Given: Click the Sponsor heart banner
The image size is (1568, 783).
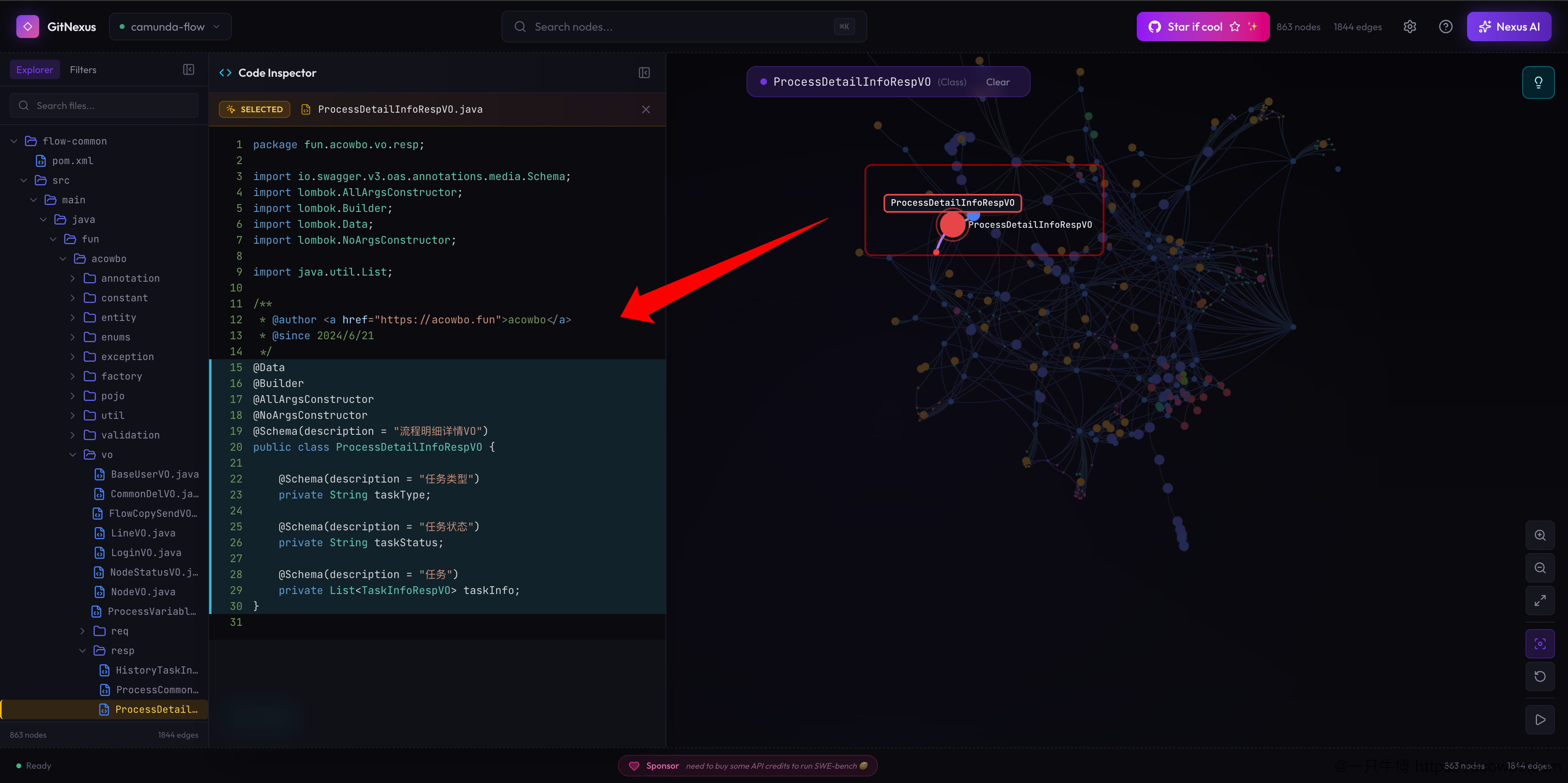Looking at the screenshot, I should pyautogui.click(x=748, y=766).
